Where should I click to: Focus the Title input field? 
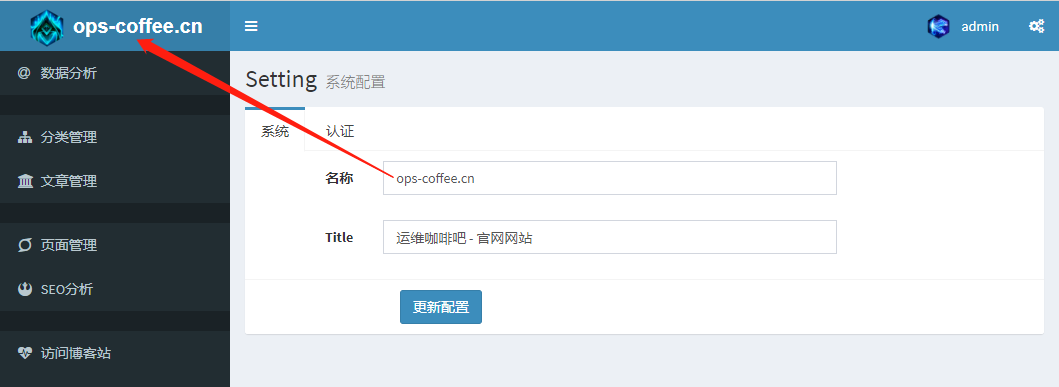pyautogui.click(x=610, y=237)
